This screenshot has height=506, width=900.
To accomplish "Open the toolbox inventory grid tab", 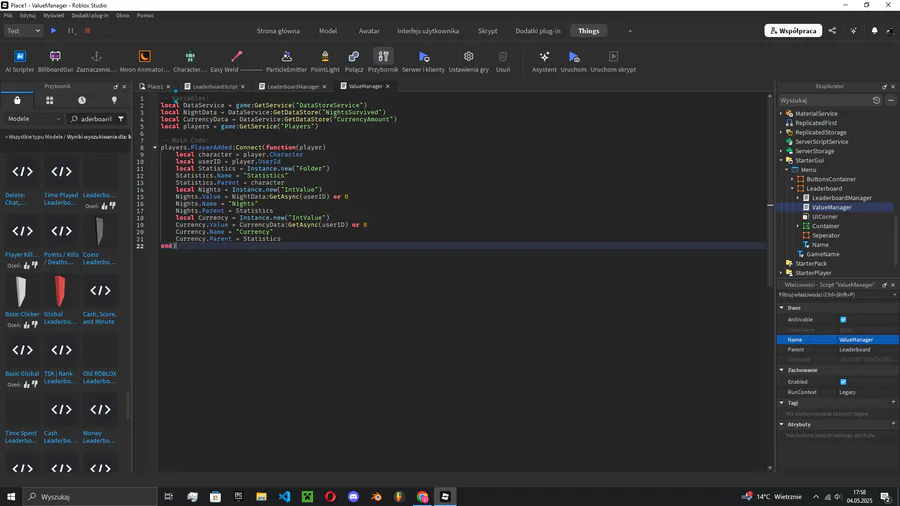I will tap(49, 100).
